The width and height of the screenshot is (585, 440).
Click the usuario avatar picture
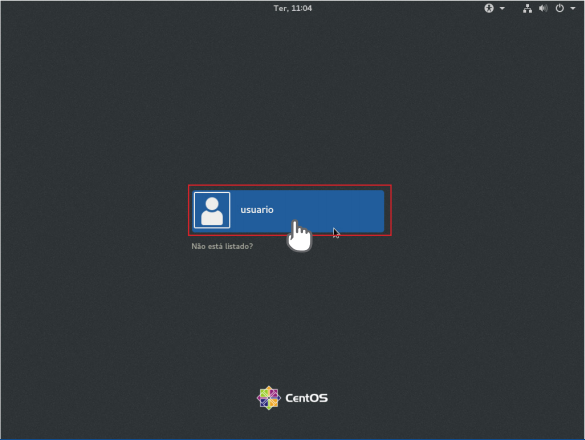click(212, 210)
